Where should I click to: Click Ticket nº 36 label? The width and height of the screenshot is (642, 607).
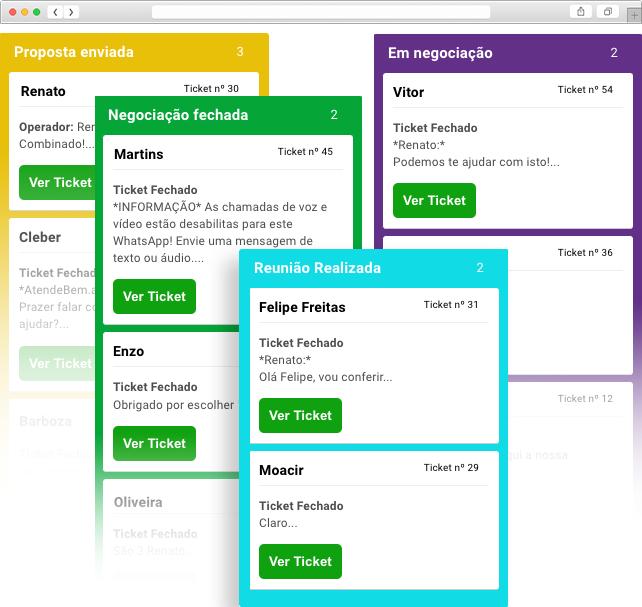pos(585,253)
